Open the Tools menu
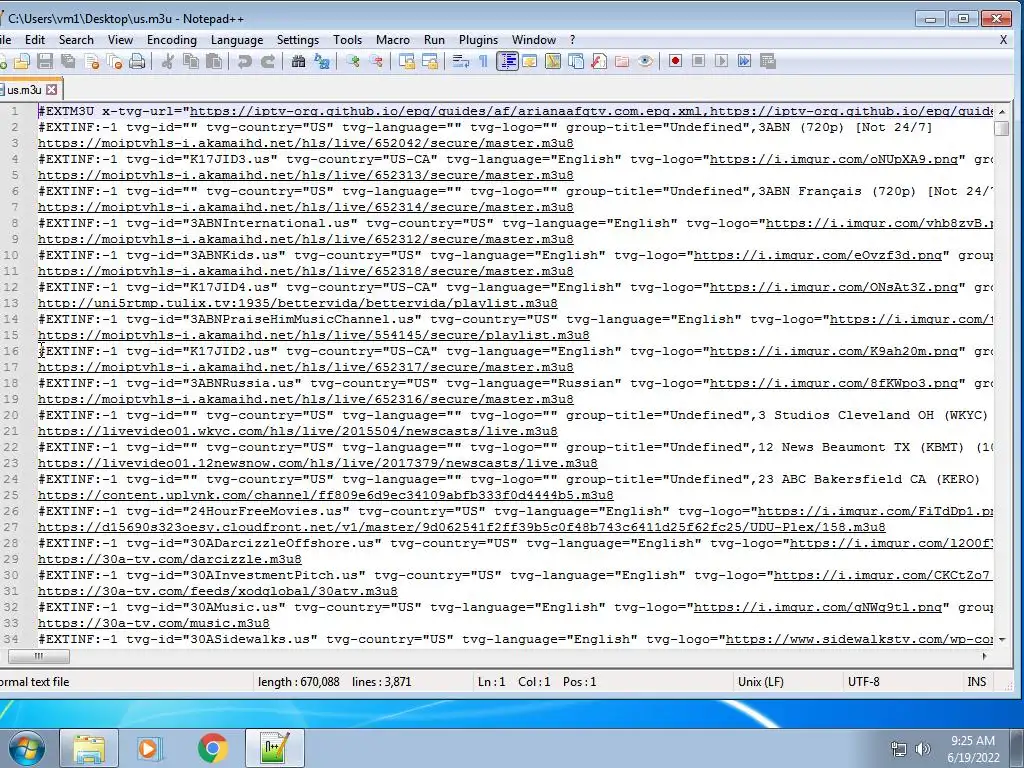 click(347, 40)
